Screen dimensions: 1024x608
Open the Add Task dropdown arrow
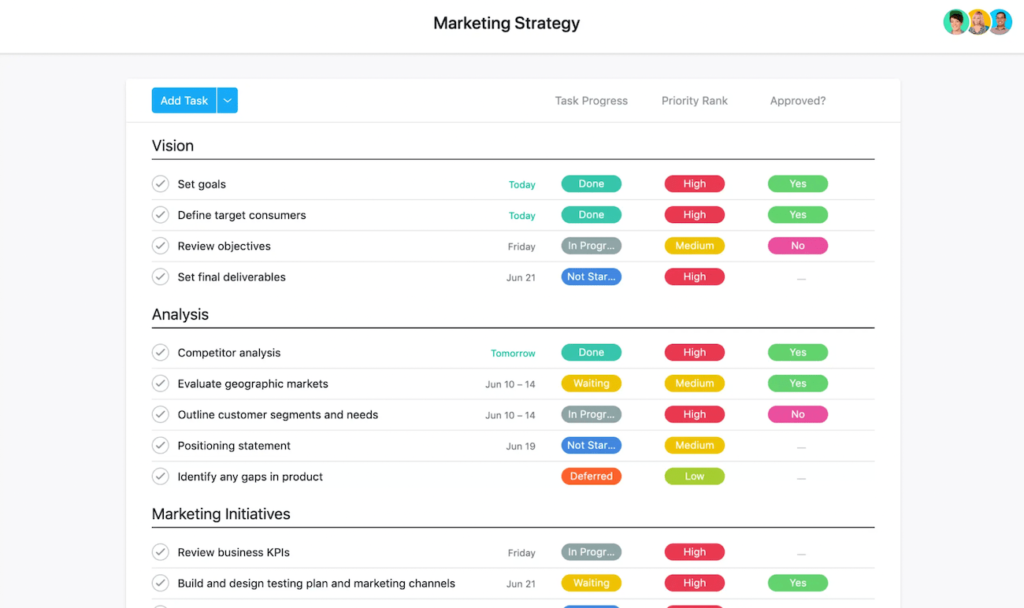(226, 100)
